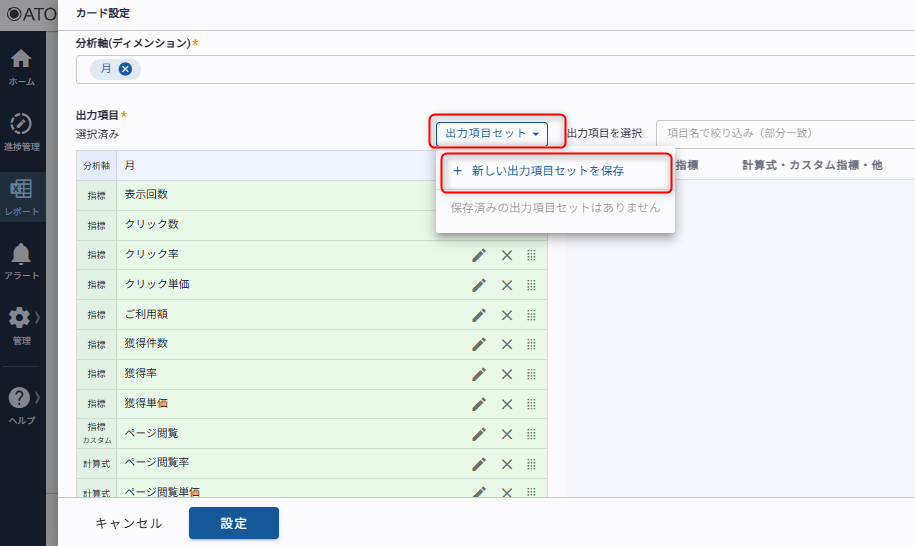This screenshot has height=546, width=915.
Task: Remove the 獲得件数 row
Action: pyautogui.click(x=507, y=344)
